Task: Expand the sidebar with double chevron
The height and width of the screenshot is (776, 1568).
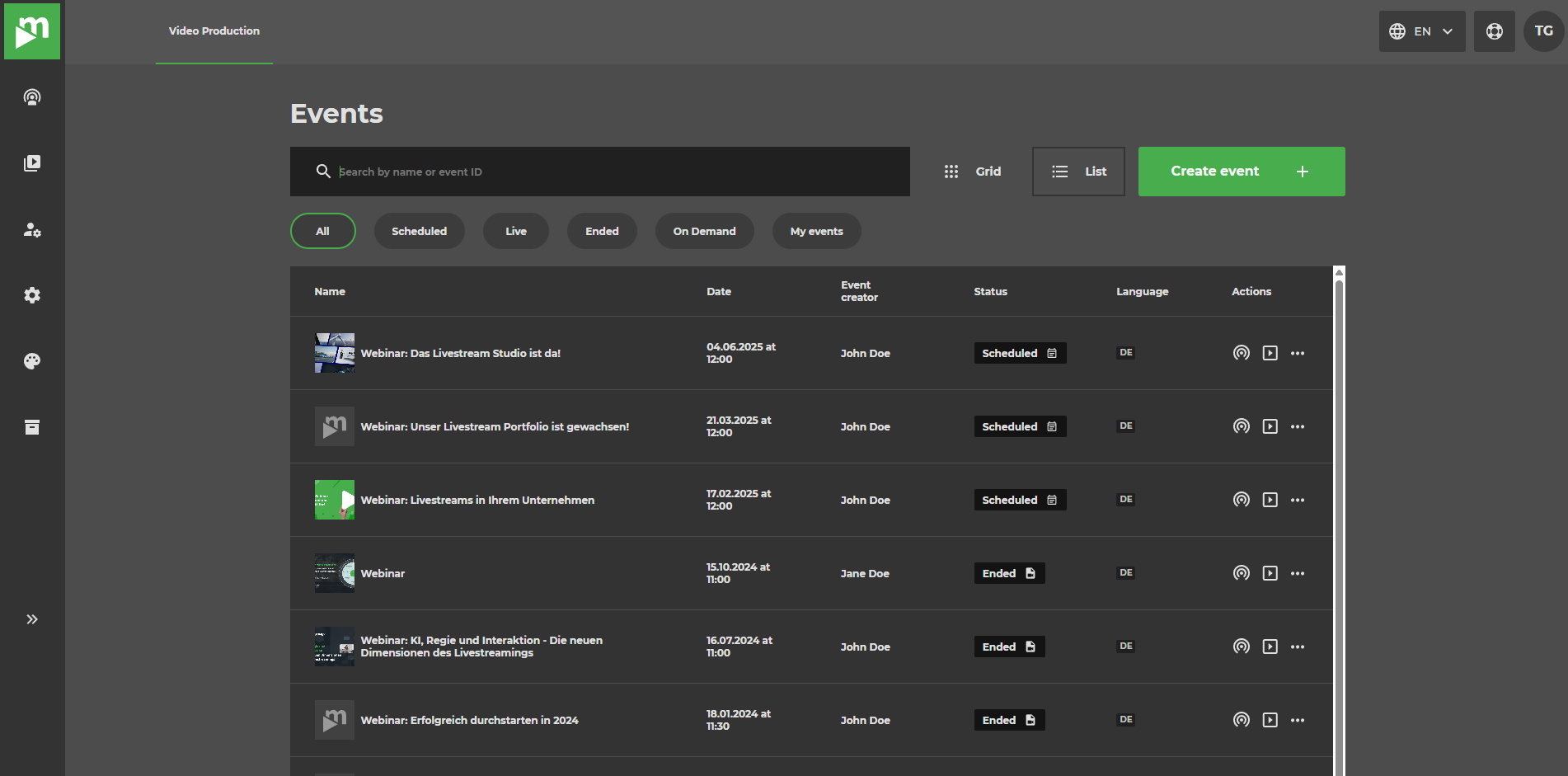Action: click(x=32, y=619)
